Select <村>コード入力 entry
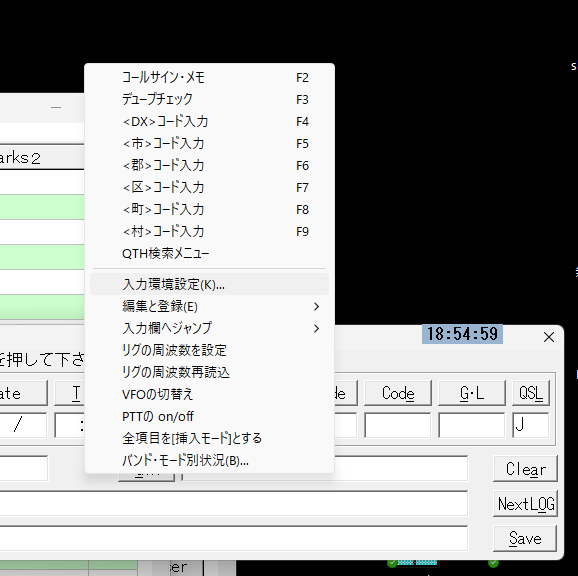This screenshot has height=576, width=578. tap(209, 231)
